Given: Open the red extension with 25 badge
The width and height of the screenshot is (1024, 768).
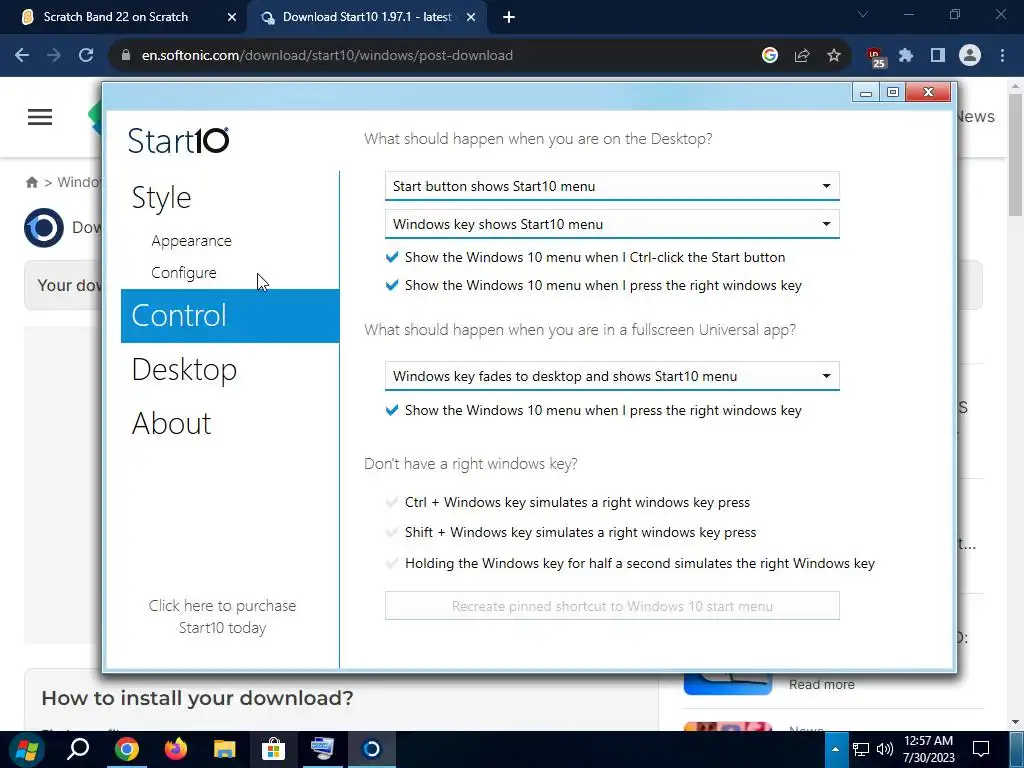Looking at the screenshot, I should tap(875, 57).
